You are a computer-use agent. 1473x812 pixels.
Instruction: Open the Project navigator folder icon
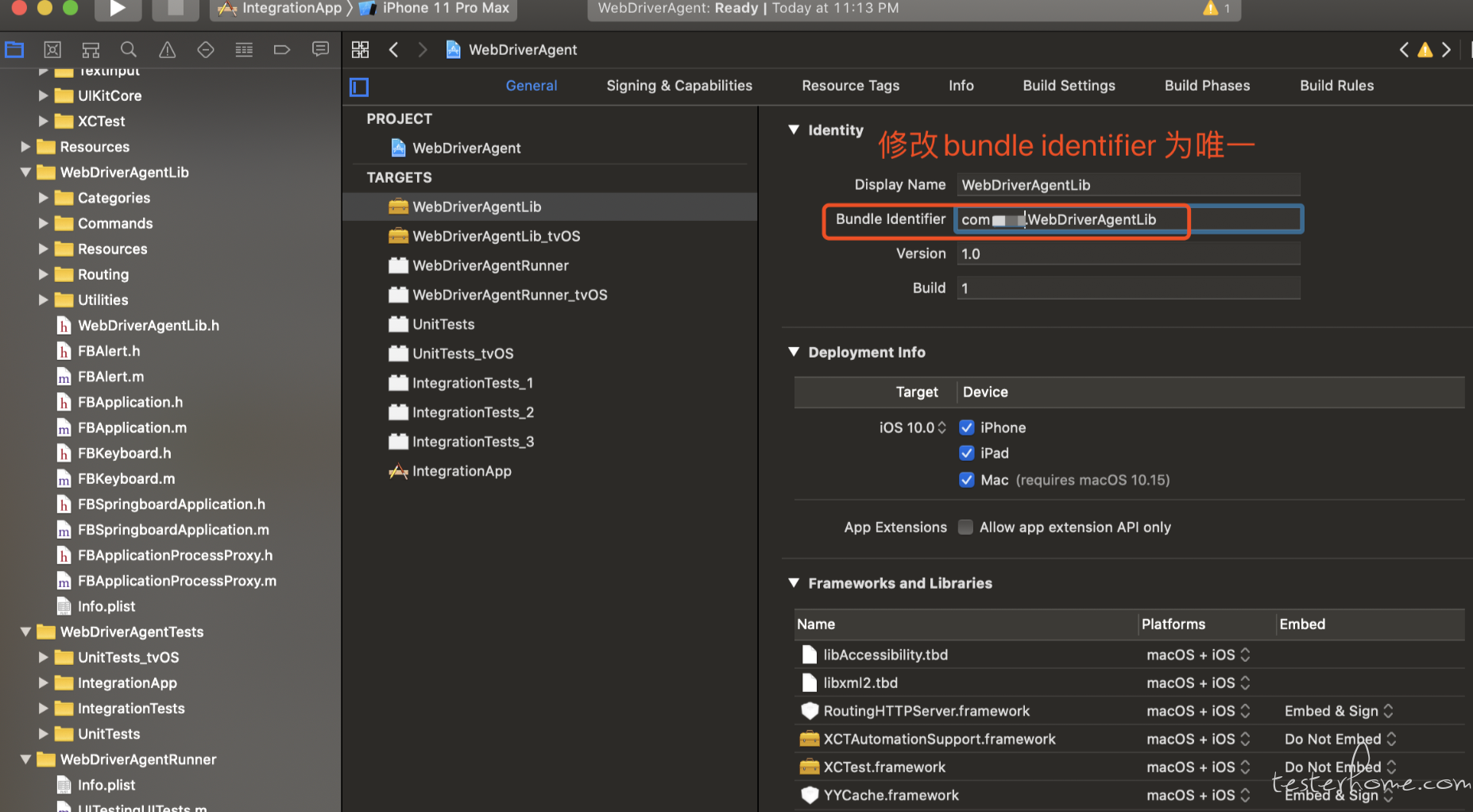14,50
